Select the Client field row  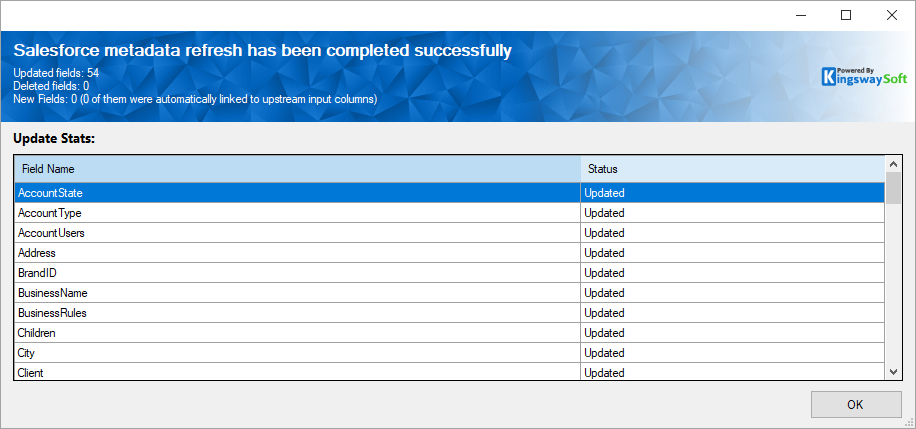pos(449,372)
